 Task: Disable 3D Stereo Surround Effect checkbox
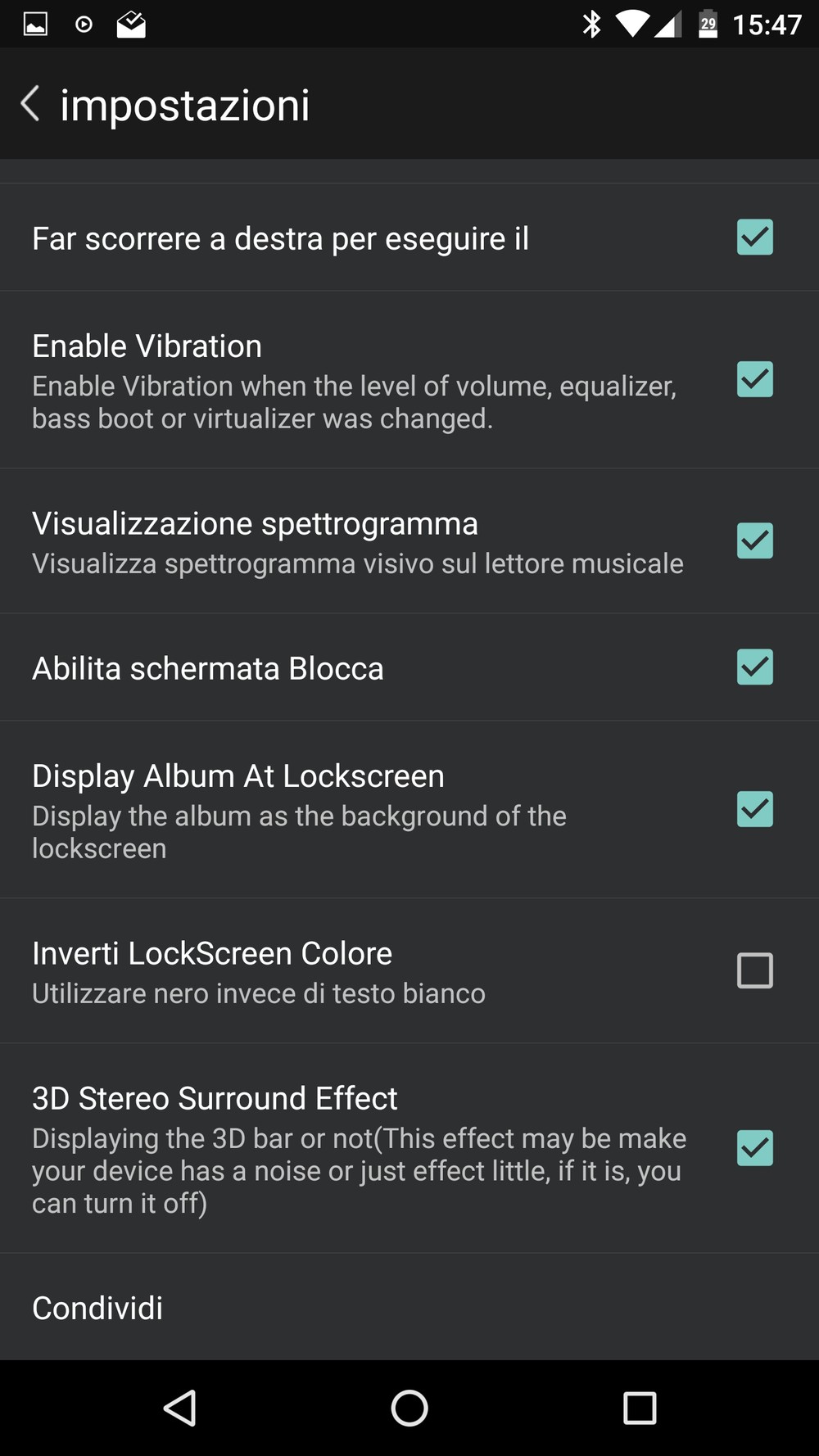[754, 1147]
